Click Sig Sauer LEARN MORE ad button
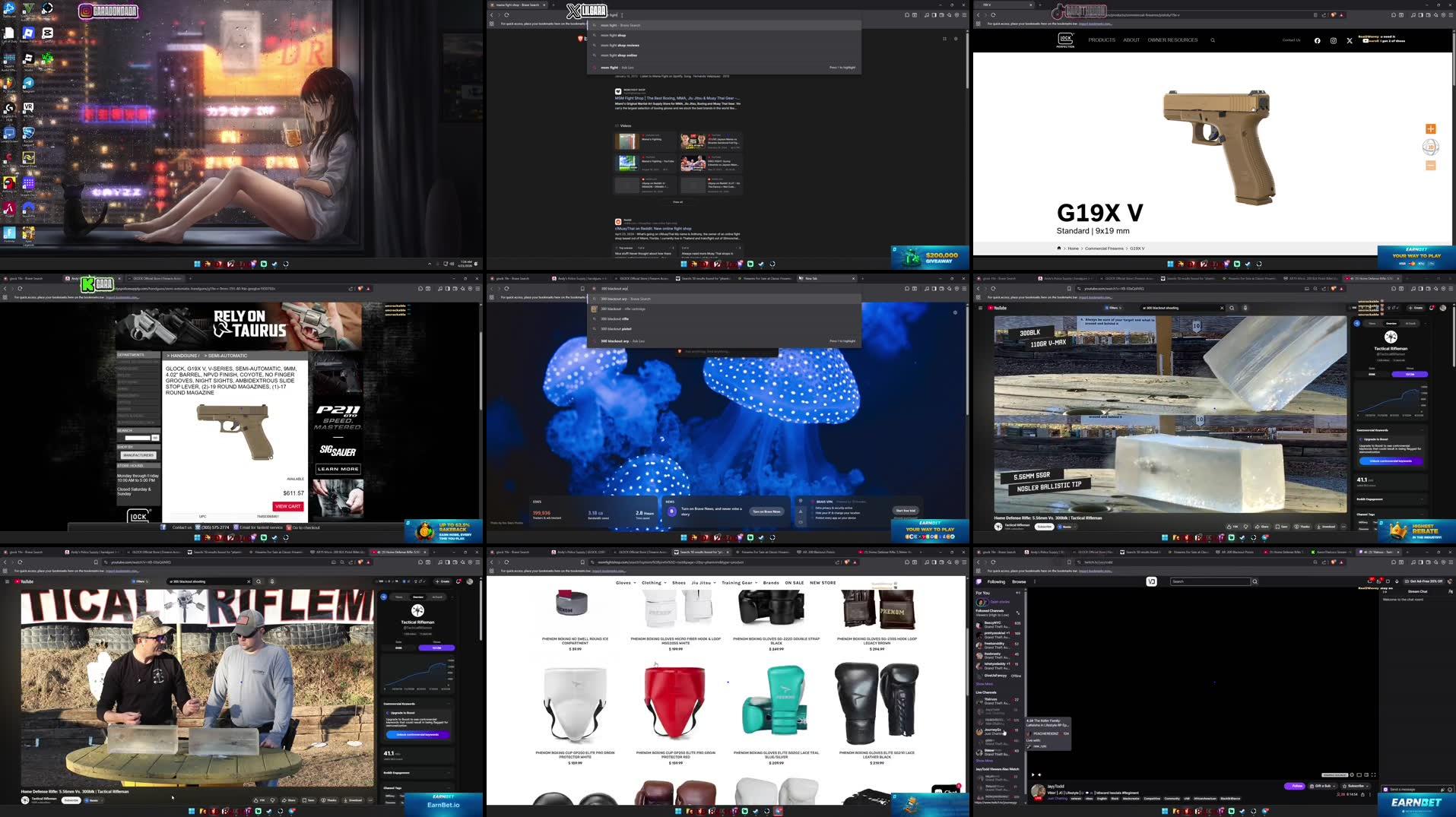This screenshot has width=1456, height=817. pyautogui.click(x=338, y=469)
